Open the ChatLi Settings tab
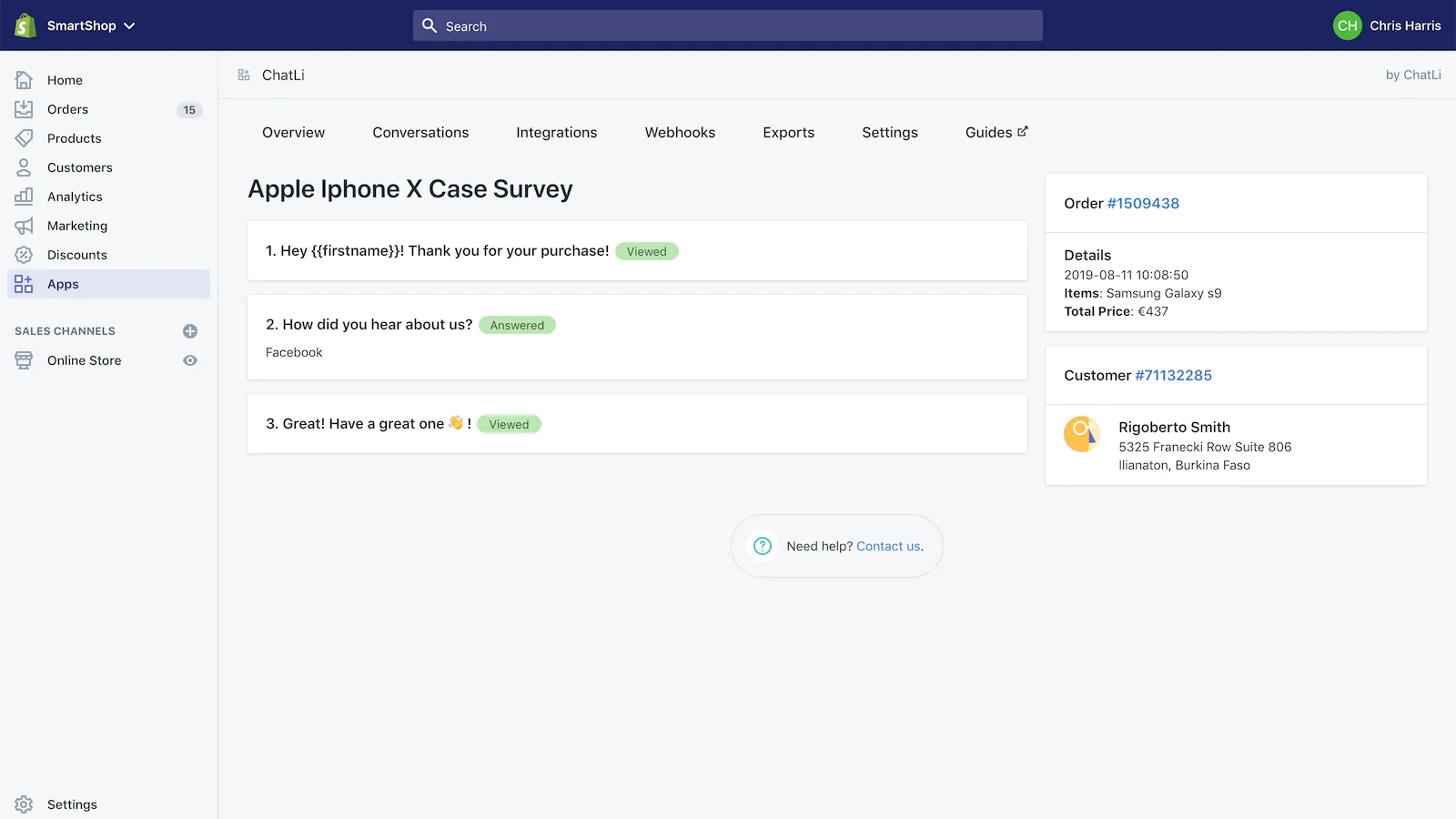 coord(890,132)
